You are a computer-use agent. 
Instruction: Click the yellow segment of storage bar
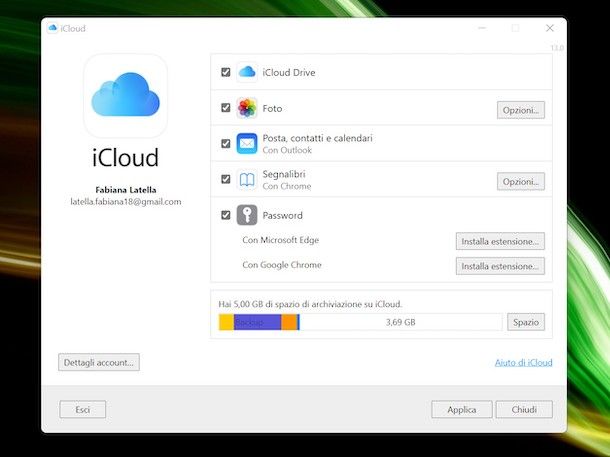coord(226,322)
